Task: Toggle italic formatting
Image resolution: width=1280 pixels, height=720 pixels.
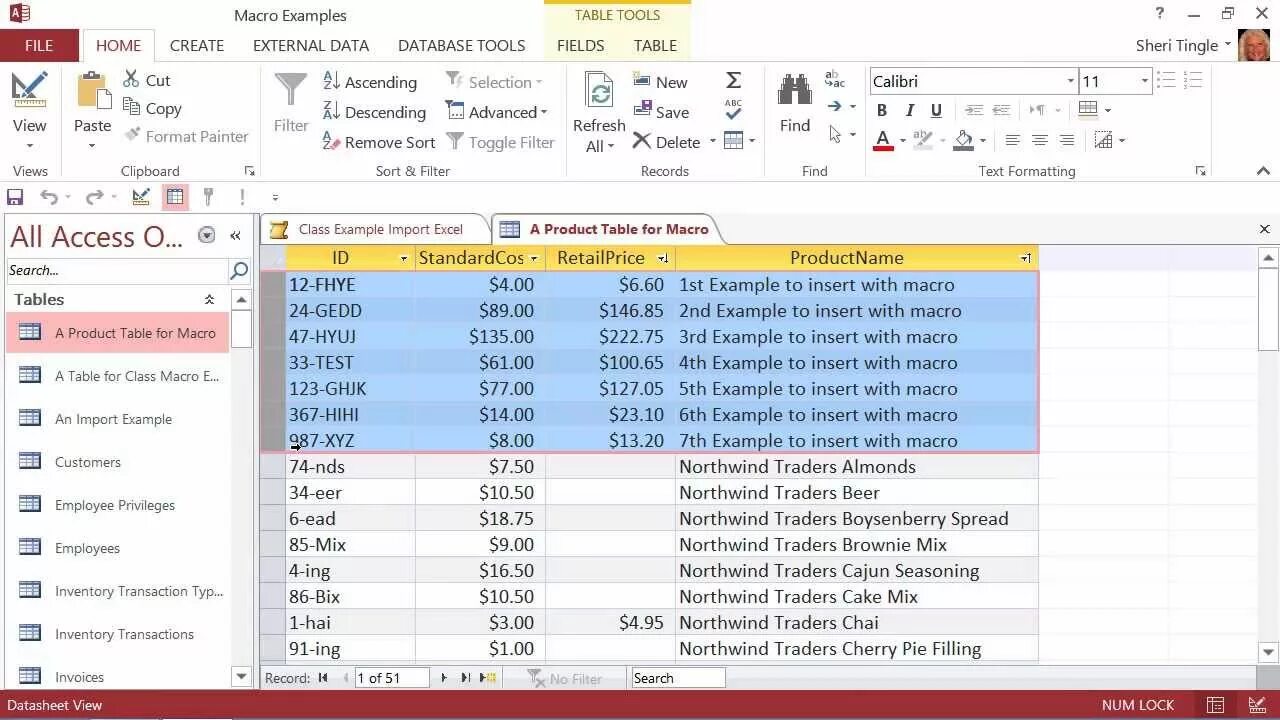Action: click(909, 110)
